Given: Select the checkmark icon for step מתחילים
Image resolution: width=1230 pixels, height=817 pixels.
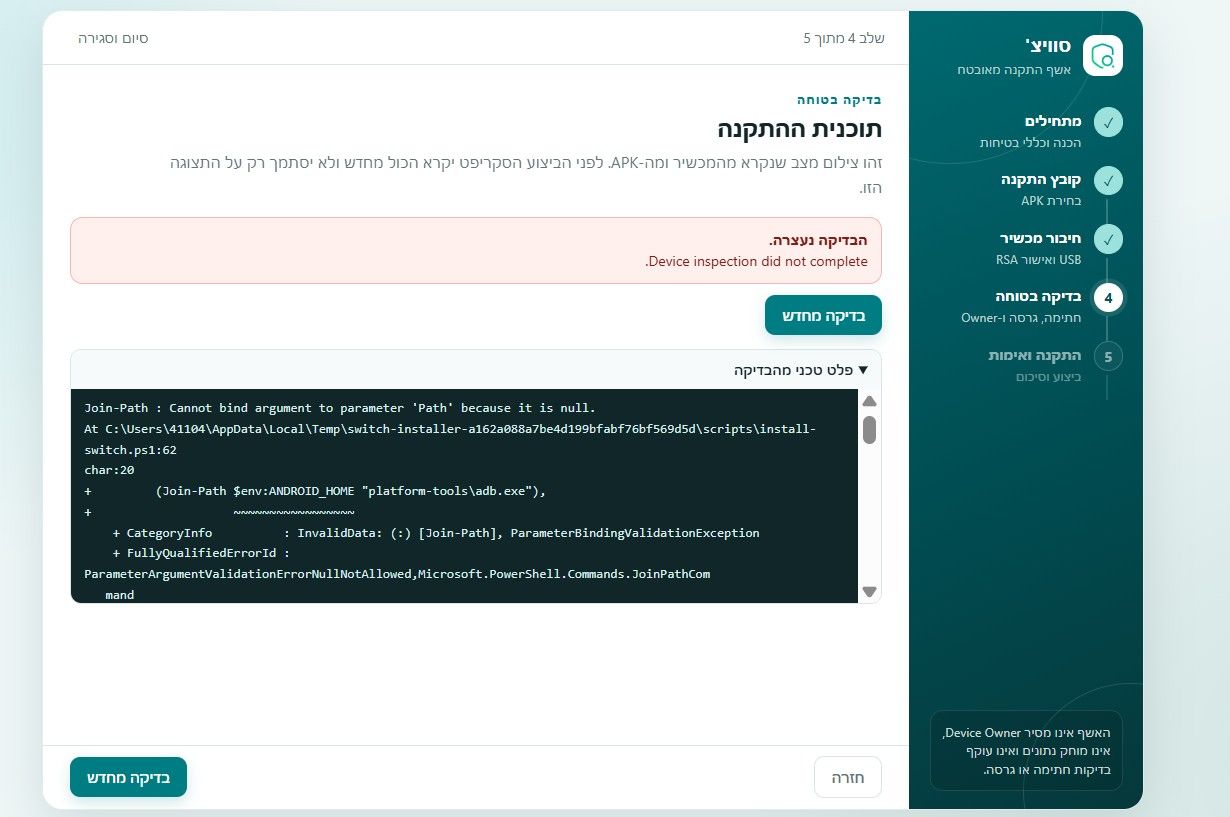Looking at the screenshot, I should tap(1108, 122).
